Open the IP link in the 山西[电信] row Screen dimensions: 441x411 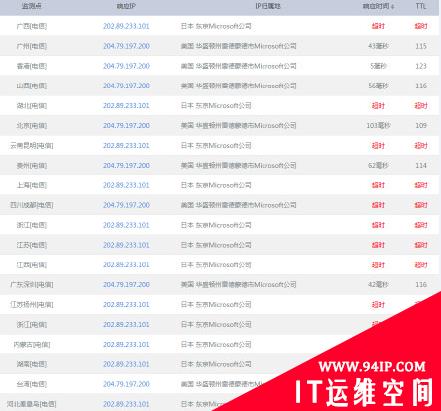click(x=126, y=86)
